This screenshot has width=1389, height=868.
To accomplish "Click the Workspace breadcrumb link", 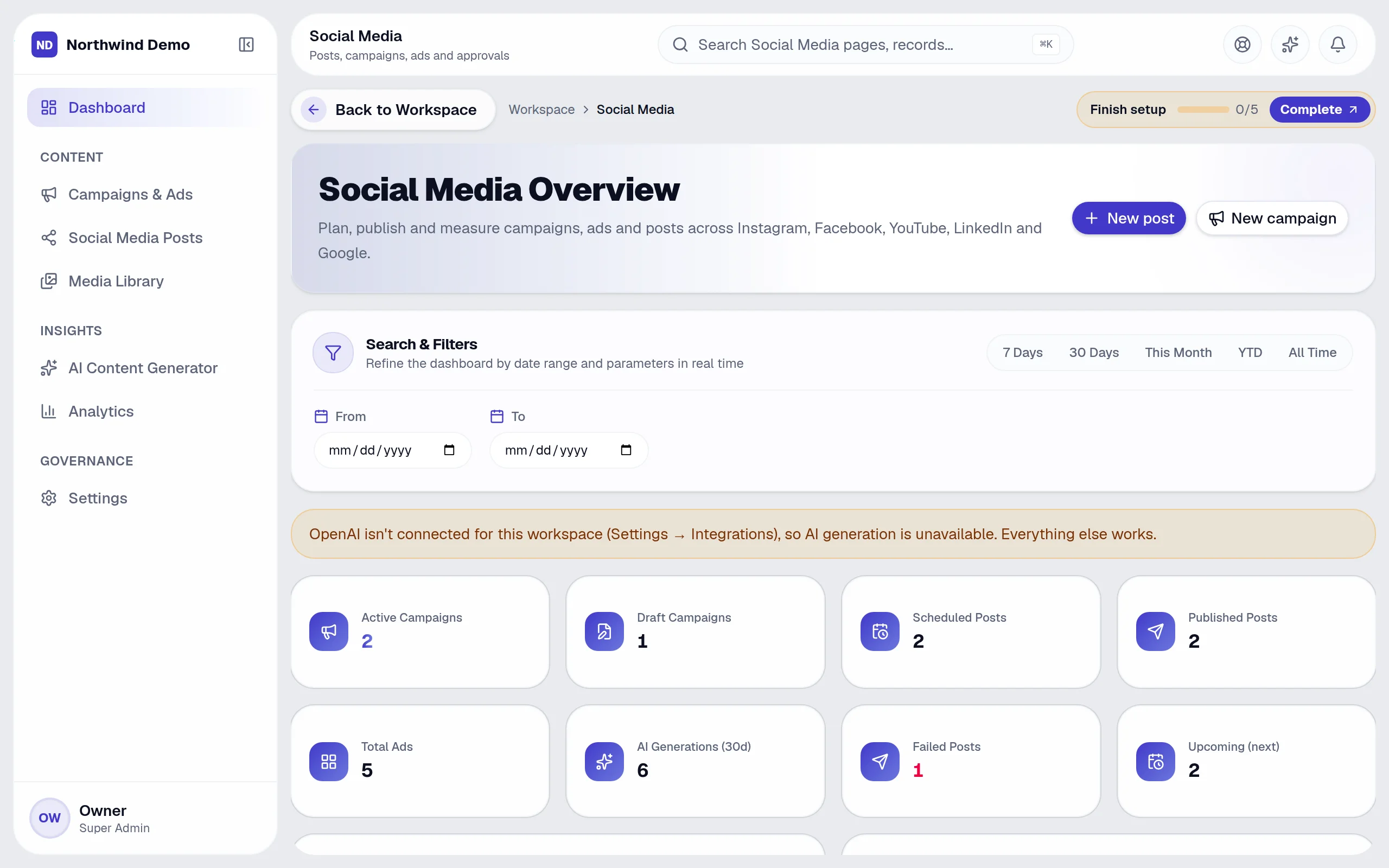I will (541, 109).
